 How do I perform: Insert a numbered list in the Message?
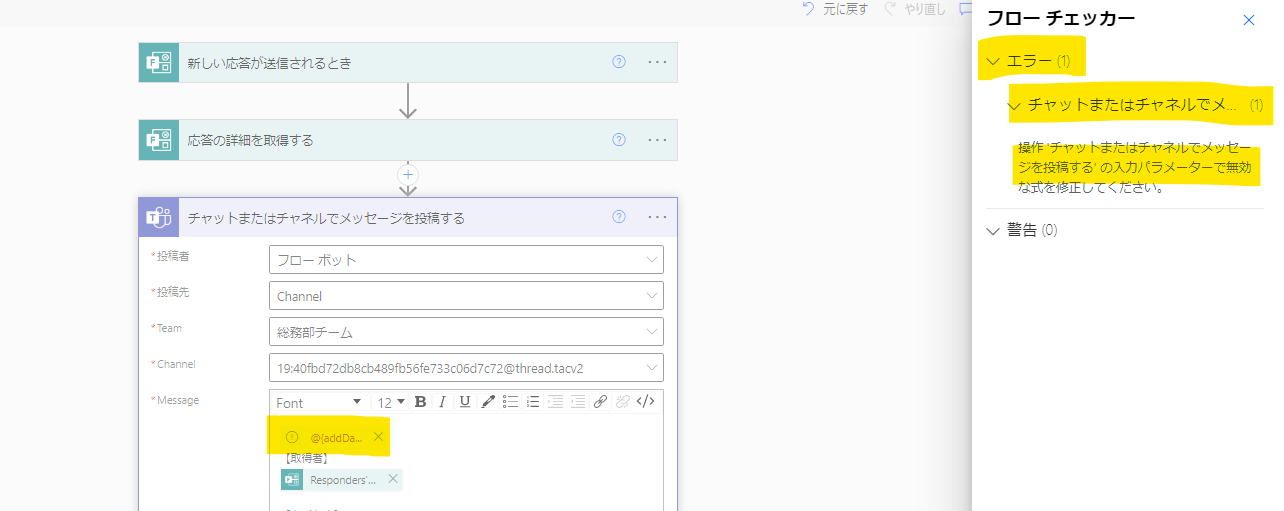click(532, 402)
